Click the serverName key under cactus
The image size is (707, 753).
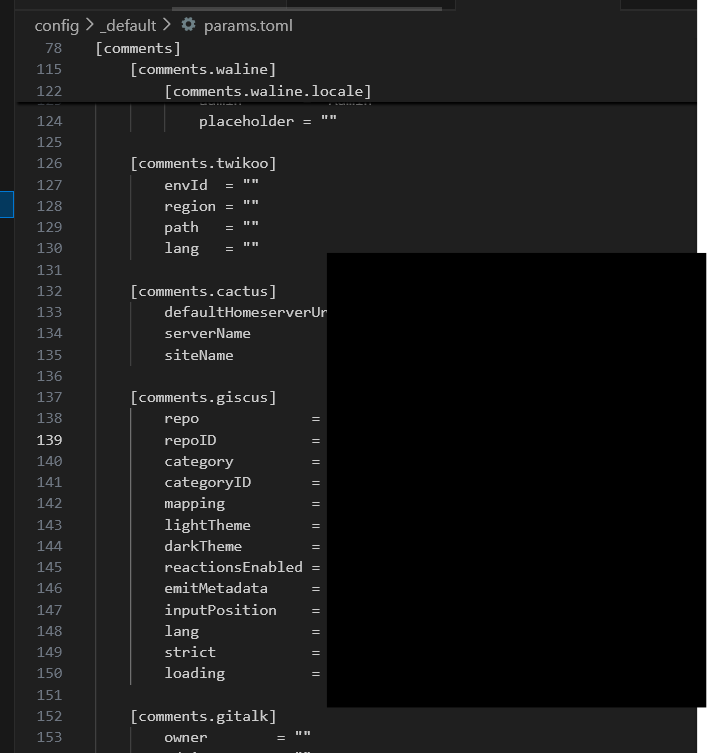(207, 333)
